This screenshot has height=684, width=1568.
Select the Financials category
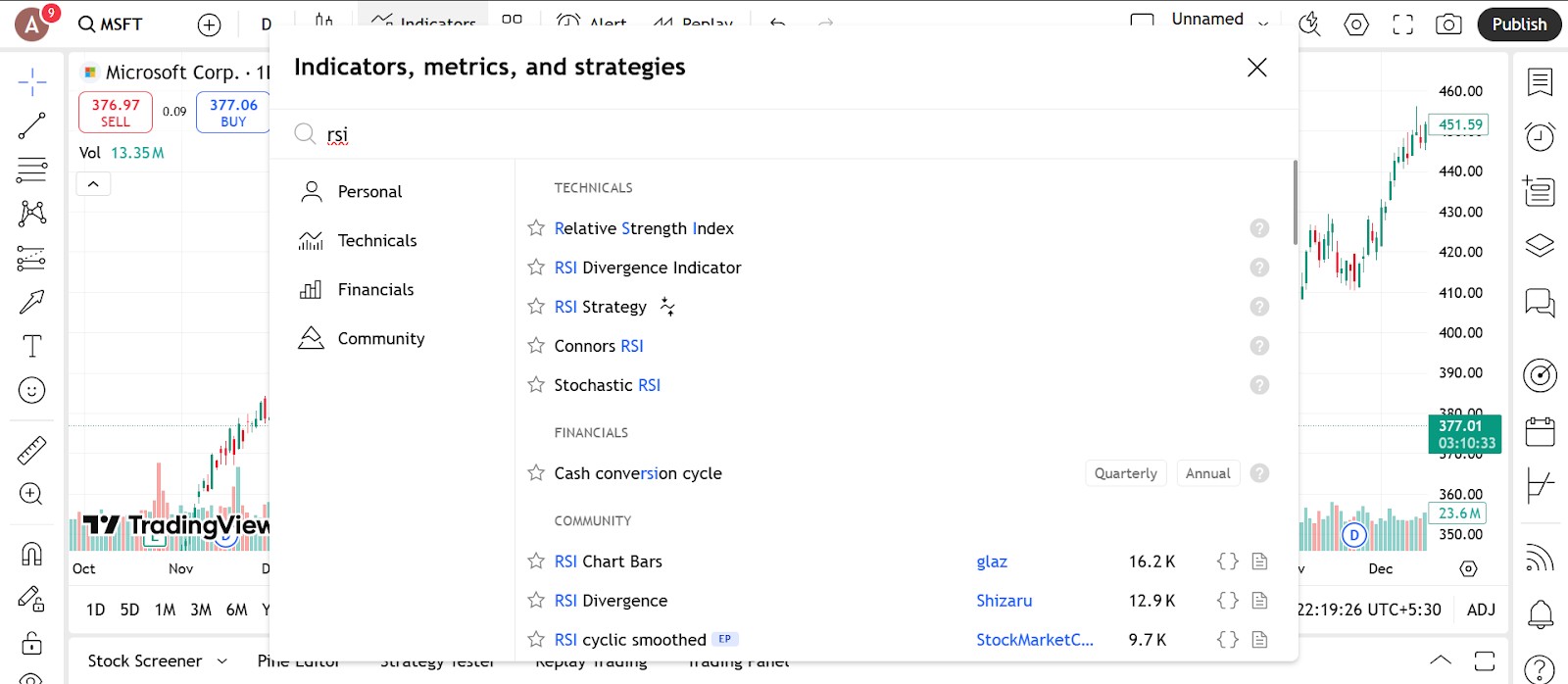(x=358, y=290)
